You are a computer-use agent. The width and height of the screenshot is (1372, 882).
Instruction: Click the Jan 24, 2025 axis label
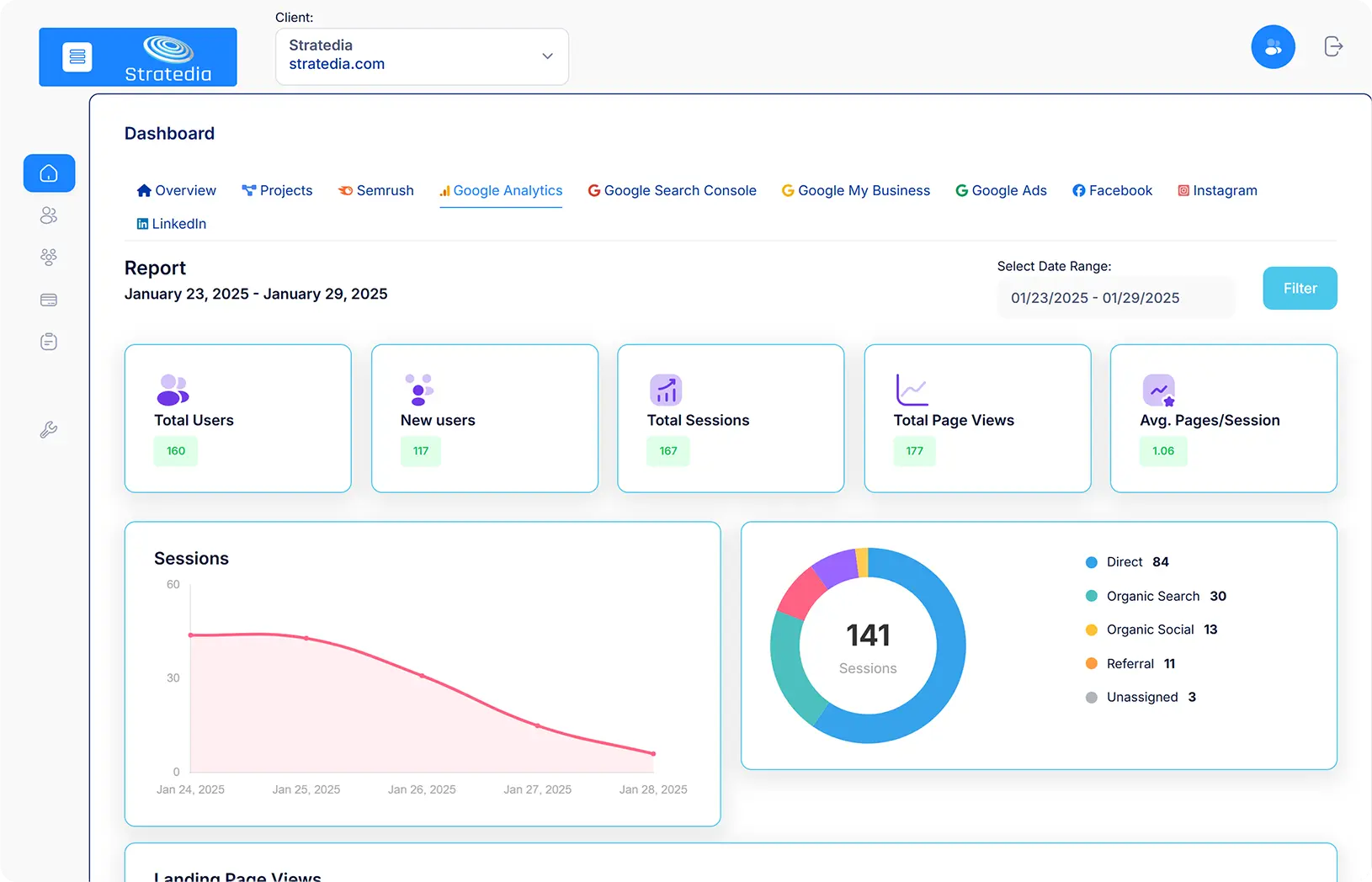pyautogui.click(x=190, y=789)
